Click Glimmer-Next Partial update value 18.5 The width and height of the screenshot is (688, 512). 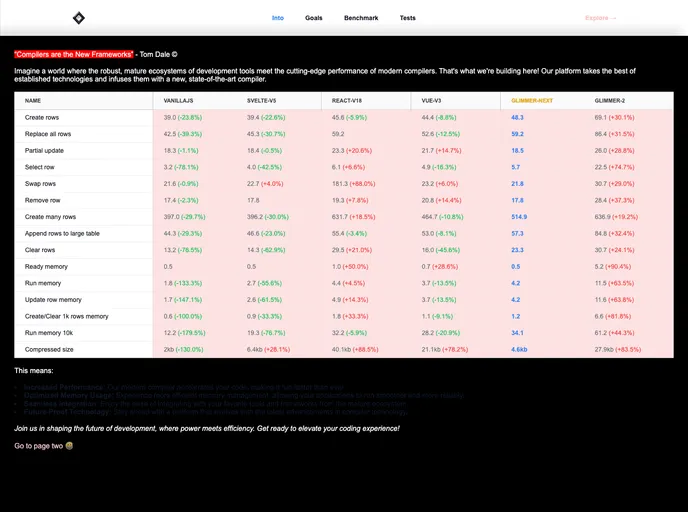click(517, 150)
